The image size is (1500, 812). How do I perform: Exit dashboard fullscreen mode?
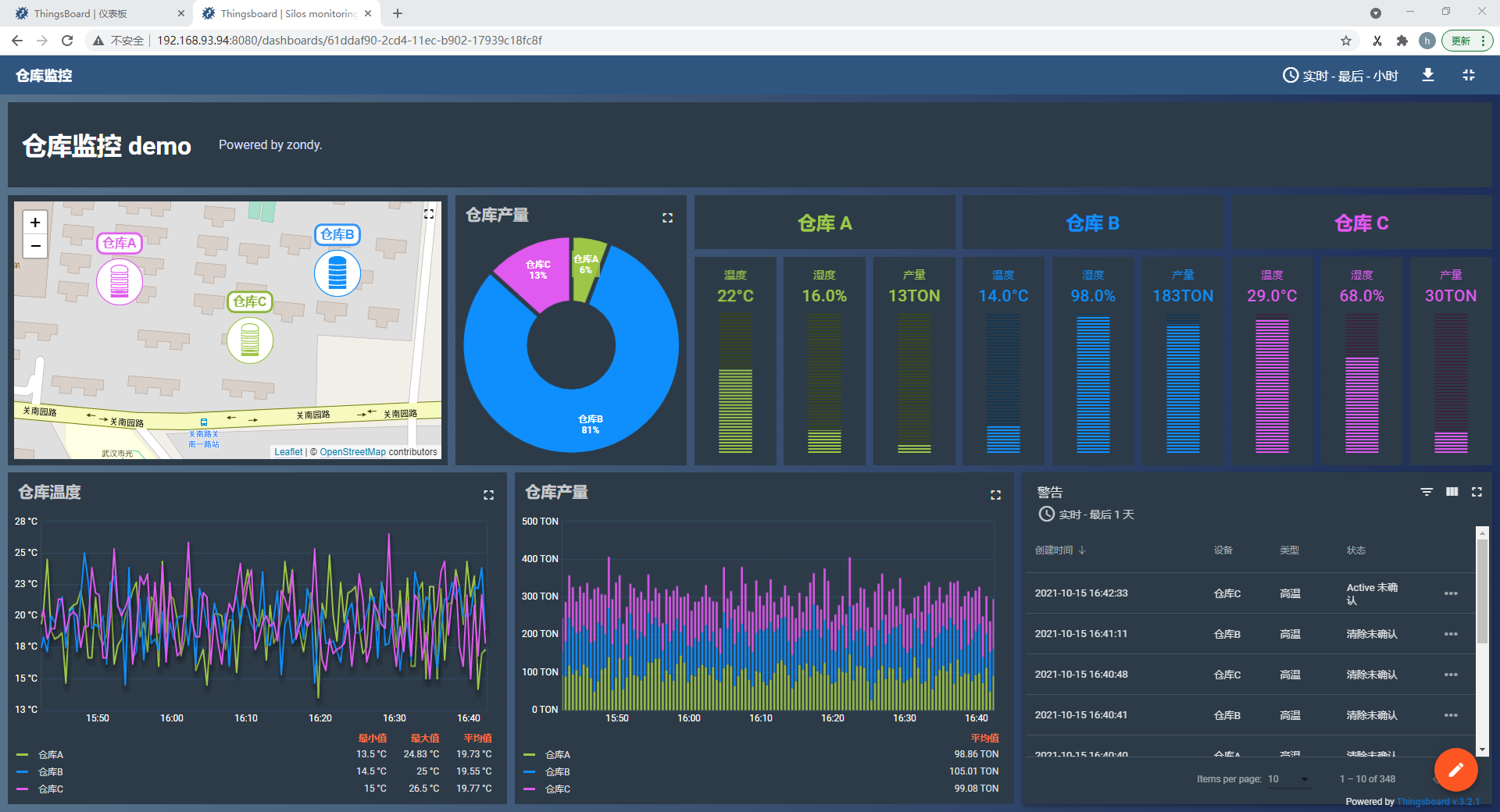tap(1469, 75)
